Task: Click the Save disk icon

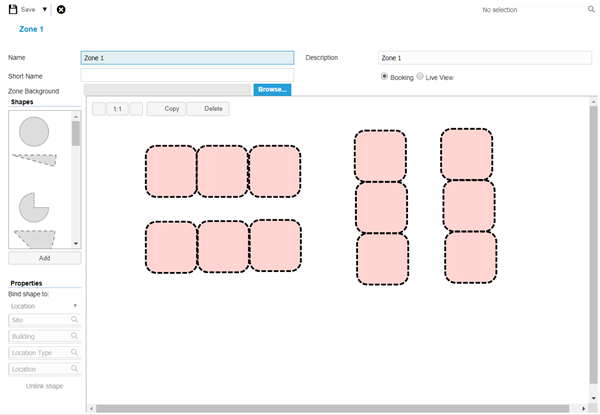Action: [12, 9]
